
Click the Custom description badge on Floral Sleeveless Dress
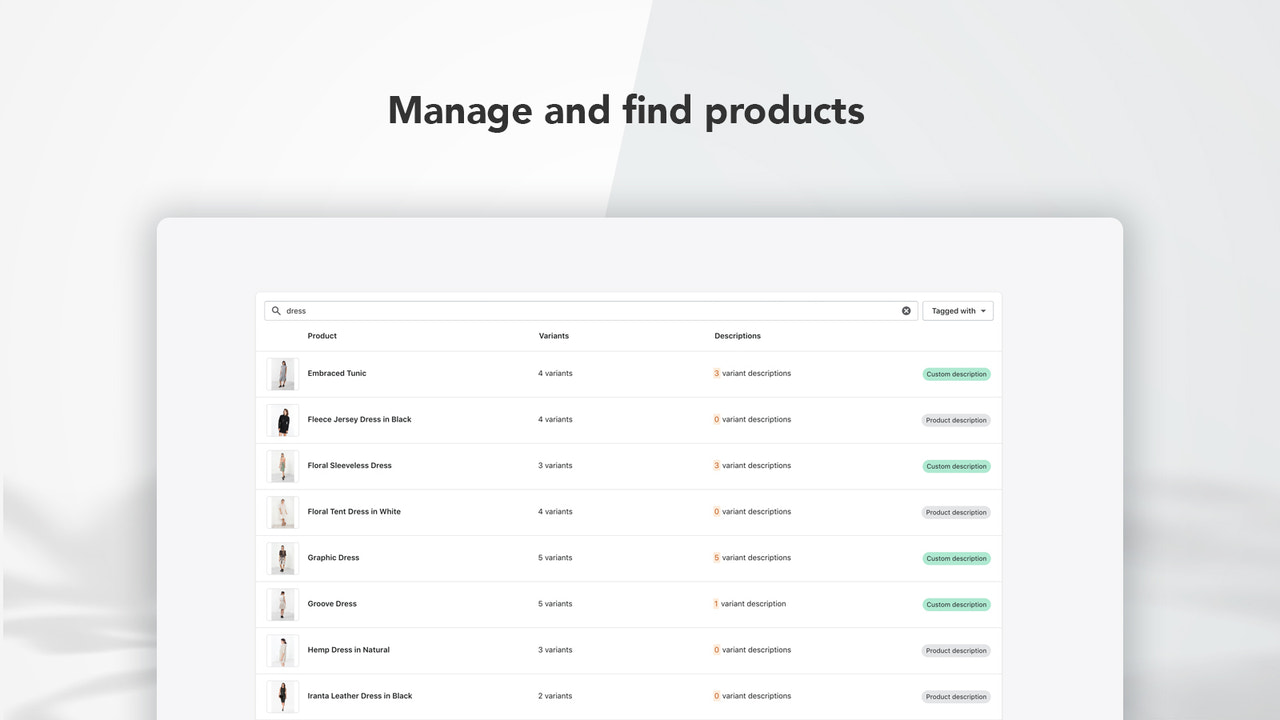coord(955,466)
